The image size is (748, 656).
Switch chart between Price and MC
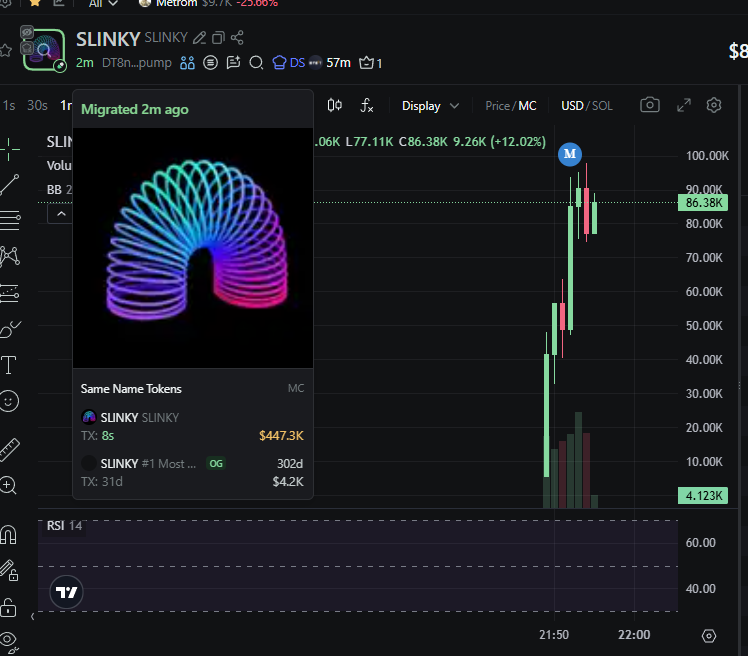coord(510,106)
